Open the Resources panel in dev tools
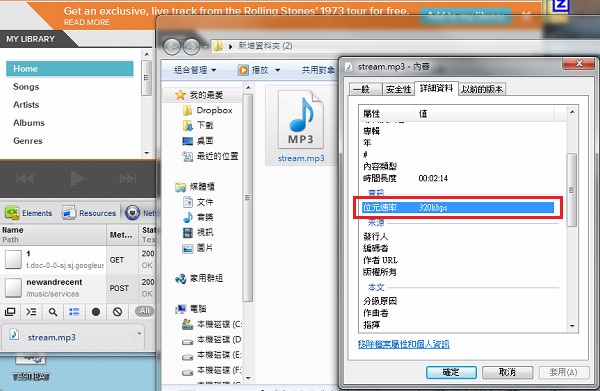Viewport: 600px width, 391px height. (x=89, y=213)
